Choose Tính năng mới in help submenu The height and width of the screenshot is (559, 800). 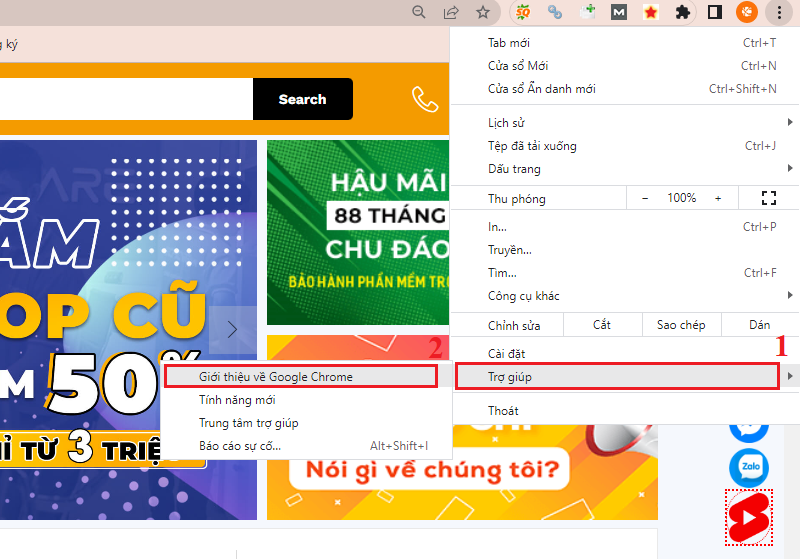[237, 400]
